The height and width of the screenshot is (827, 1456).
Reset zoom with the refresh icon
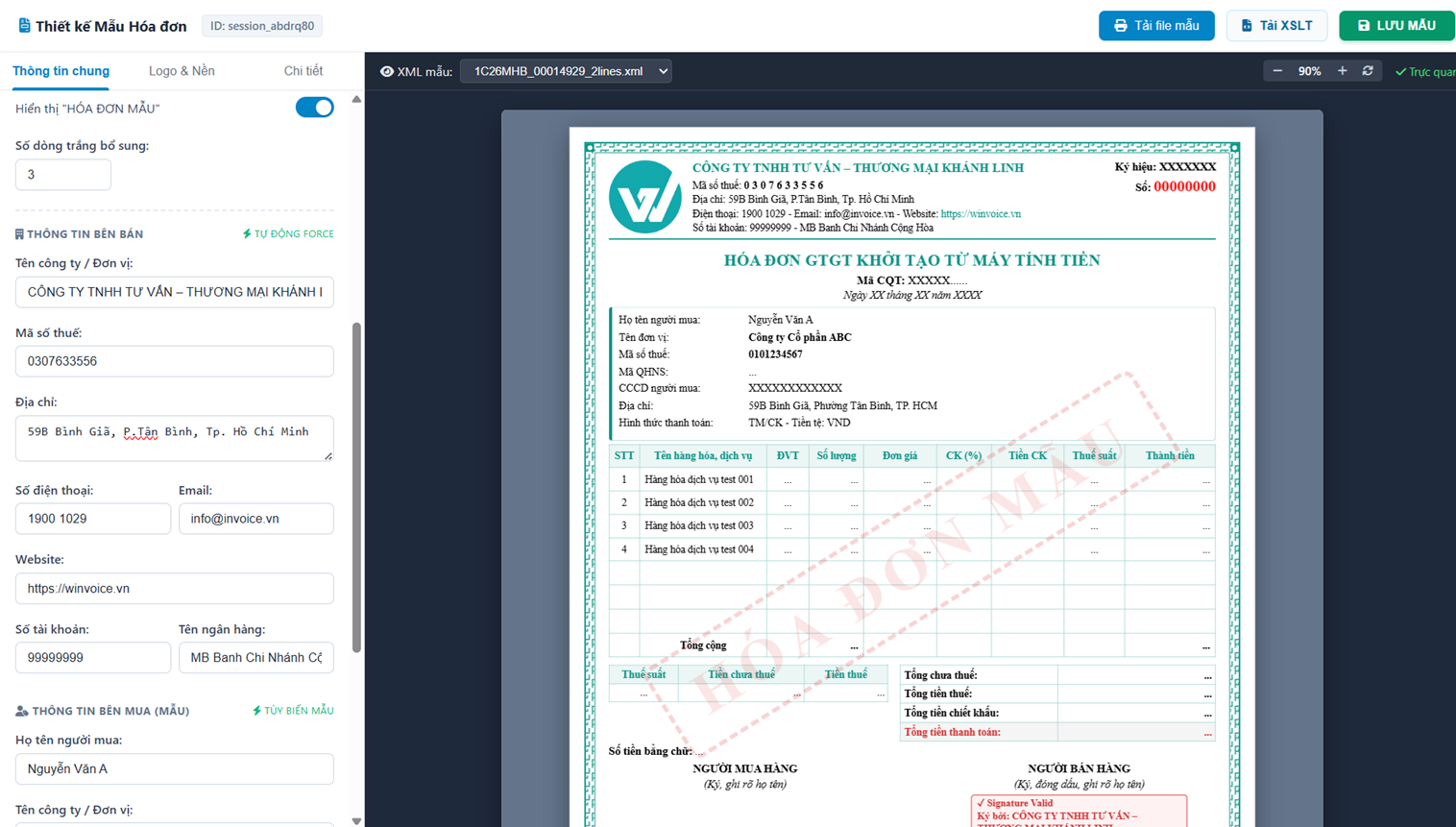pos(1368,71)
